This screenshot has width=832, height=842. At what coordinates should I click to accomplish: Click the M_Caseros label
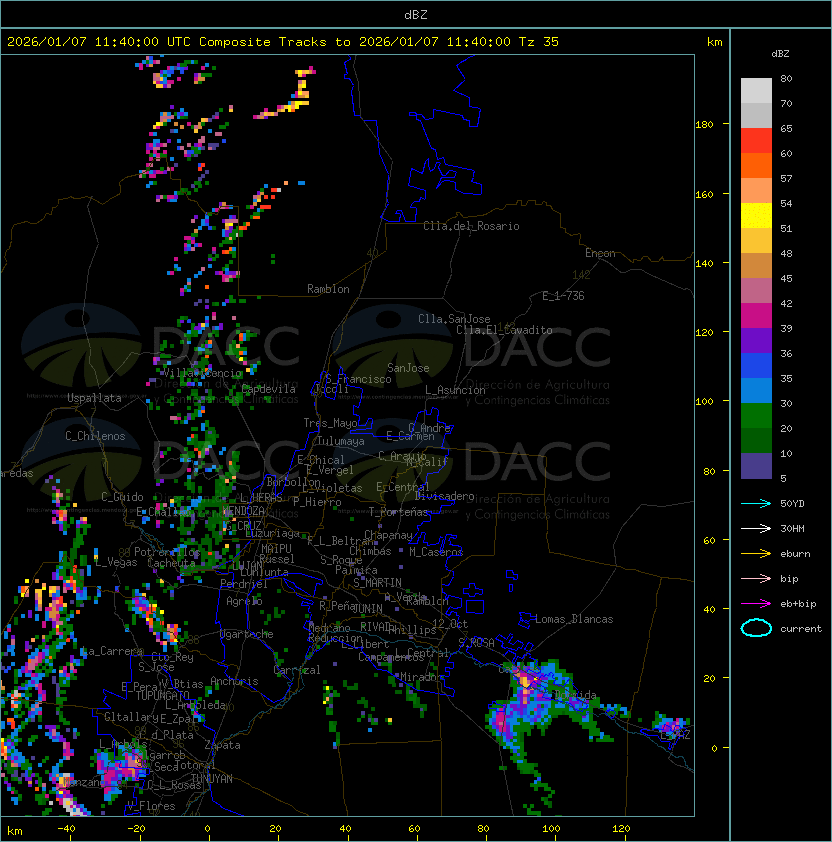tap(436, 551)
